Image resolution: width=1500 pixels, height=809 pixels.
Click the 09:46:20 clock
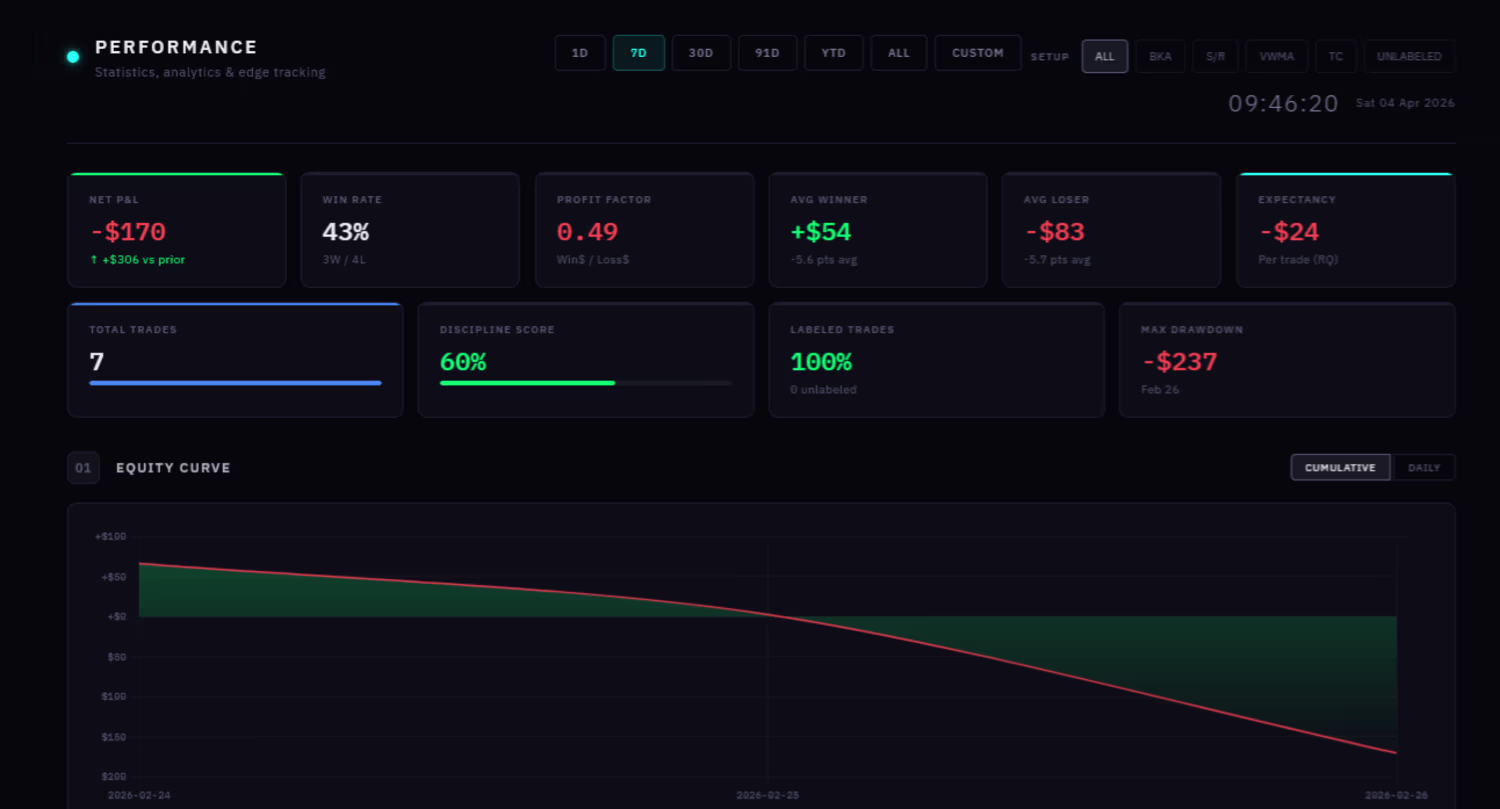pos(1283,104)
